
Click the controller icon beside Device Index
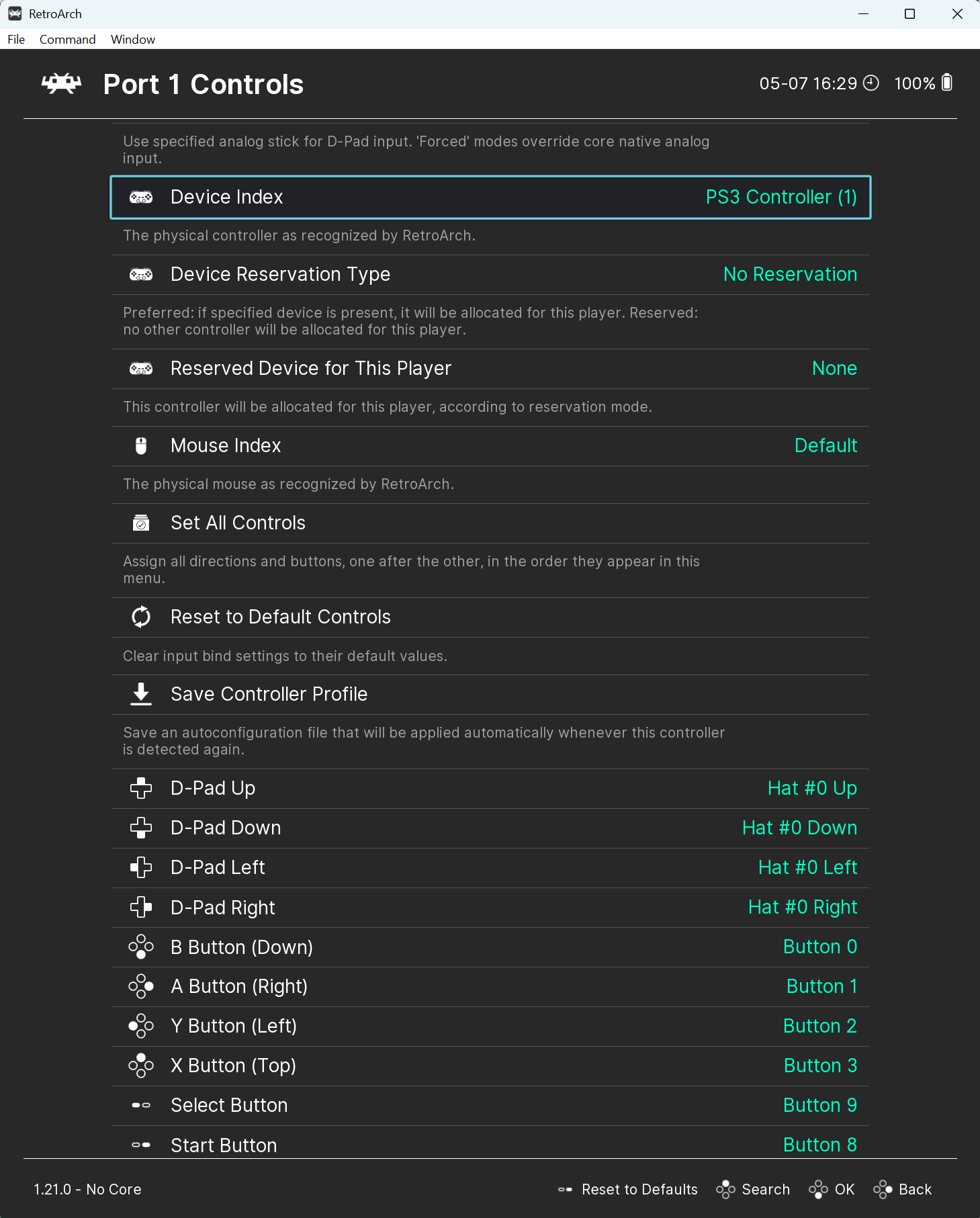(141, 198)
